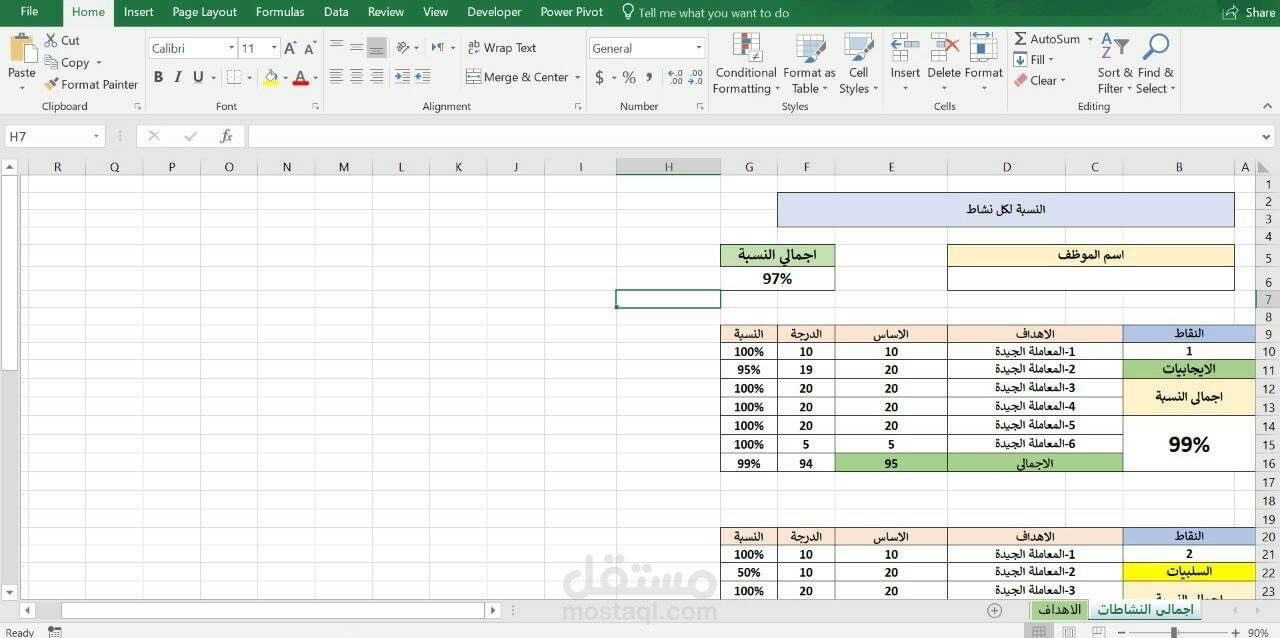
Task: Toggle Bold formatting
Action: click(x=158, y=77)
